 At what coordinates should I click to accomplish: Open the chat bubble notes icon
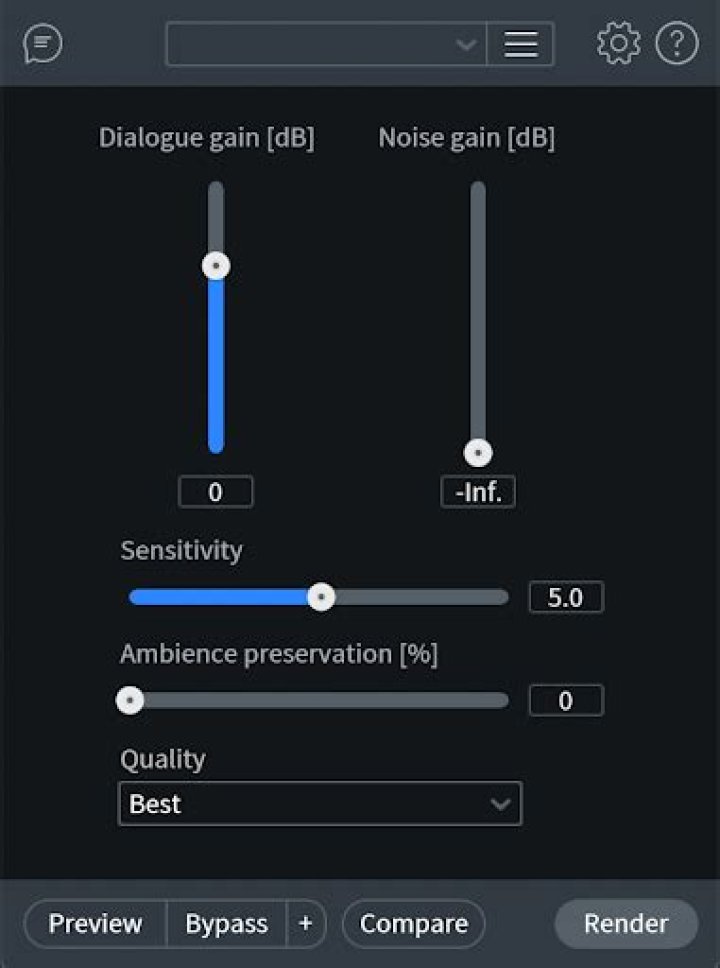click(43, 45)
